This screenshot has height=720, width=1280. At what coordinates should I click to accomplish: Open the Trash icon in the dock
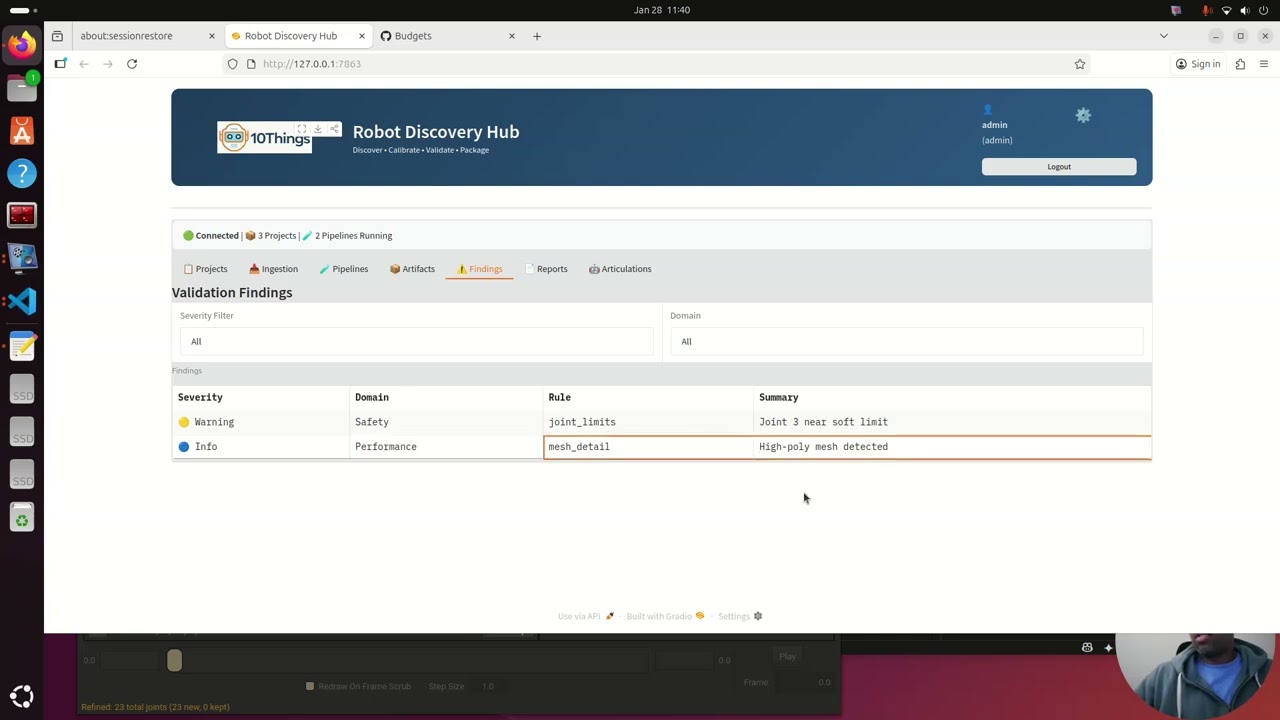tap(22, 518)
